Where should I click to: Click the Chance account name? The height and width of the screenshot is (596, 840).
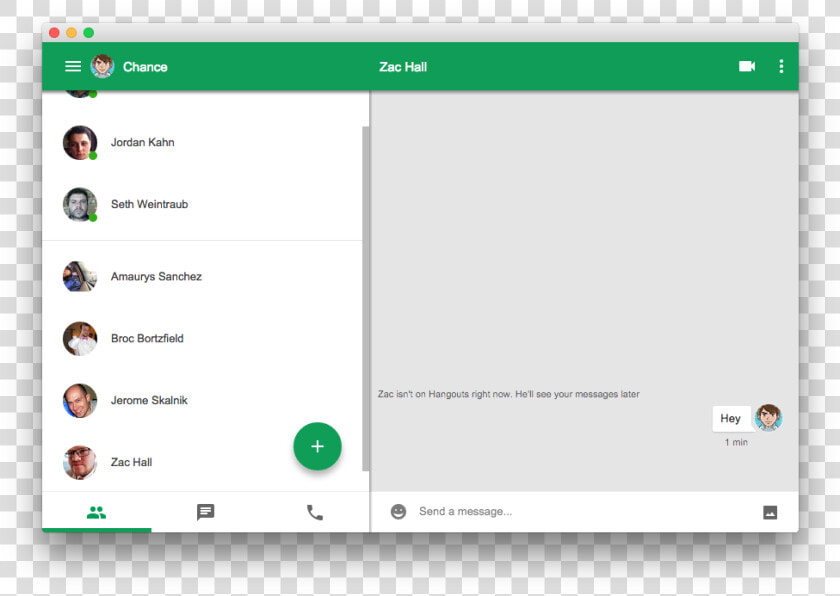click(145, 67)
